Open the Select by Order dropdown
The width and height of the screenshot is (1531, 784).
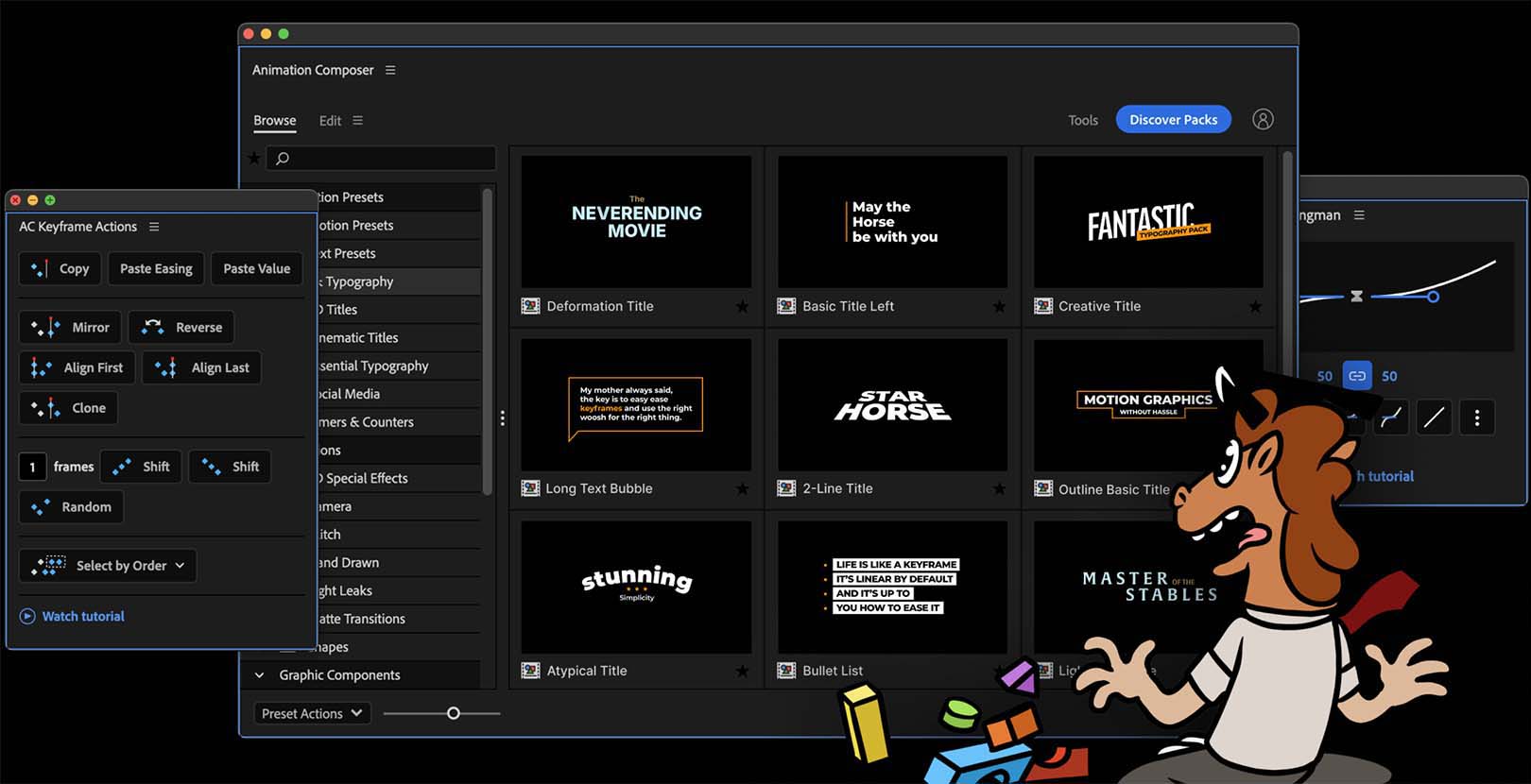(x=108, y=565)
